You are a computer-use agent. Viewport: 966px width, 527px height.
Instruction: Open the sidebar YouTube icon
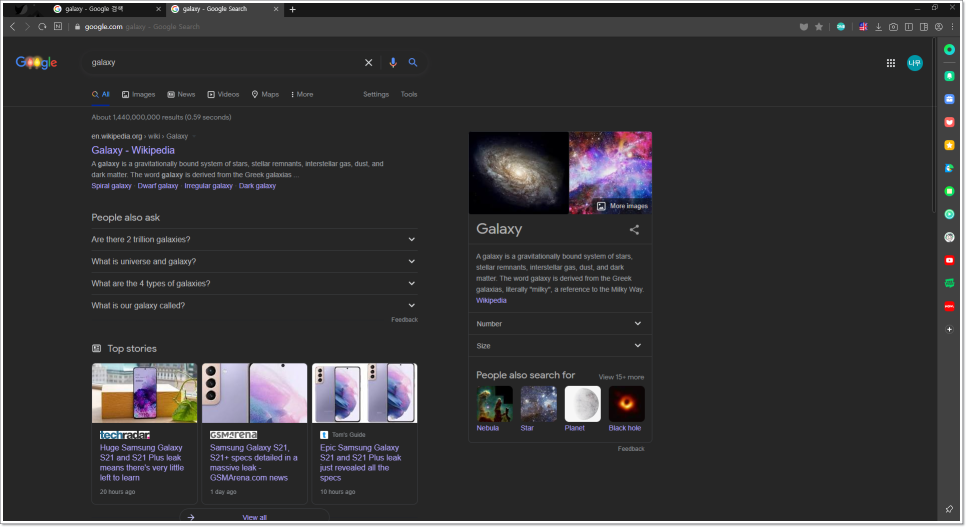(949, 260)
